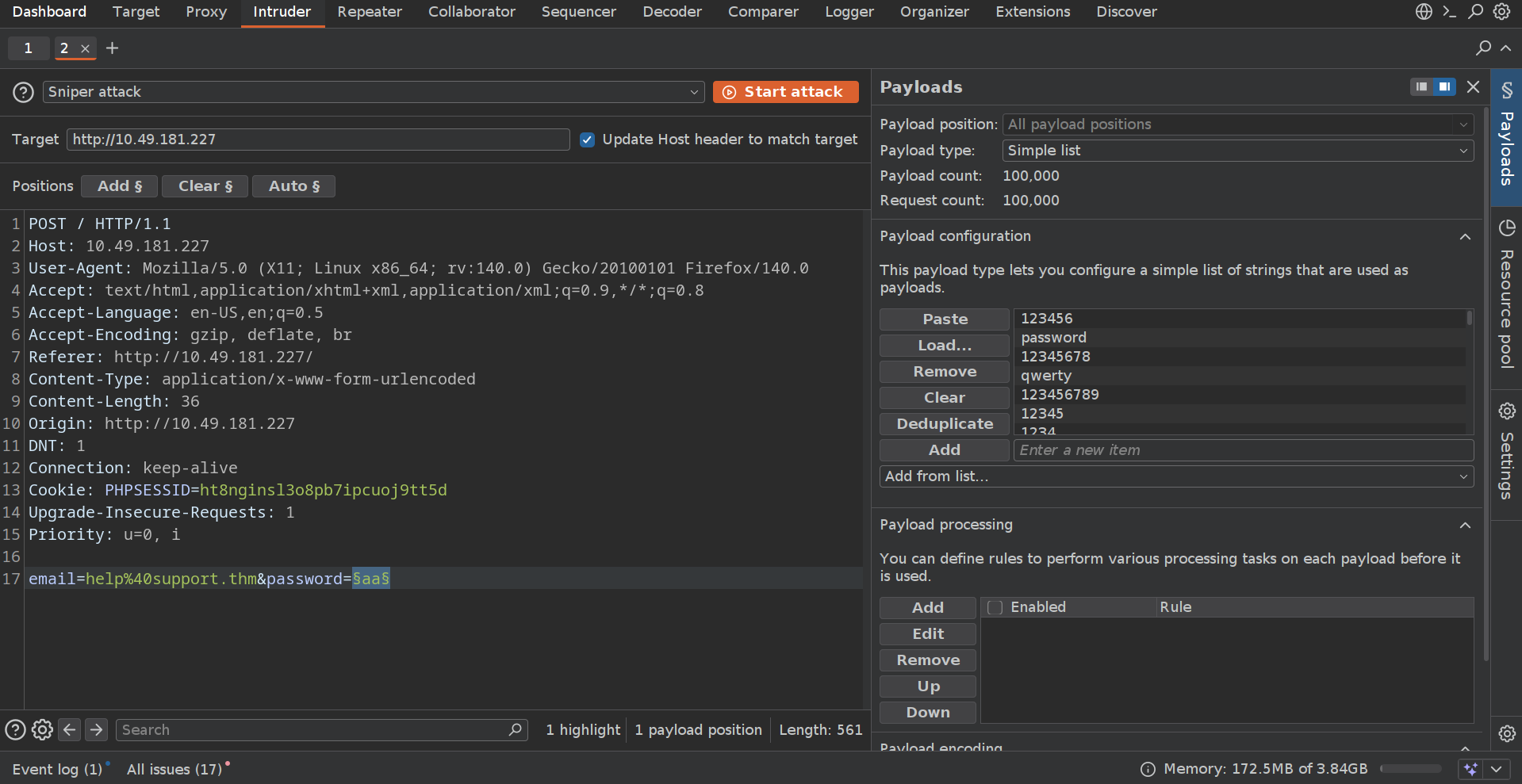Collapse the Payload configuration section

1465,237
